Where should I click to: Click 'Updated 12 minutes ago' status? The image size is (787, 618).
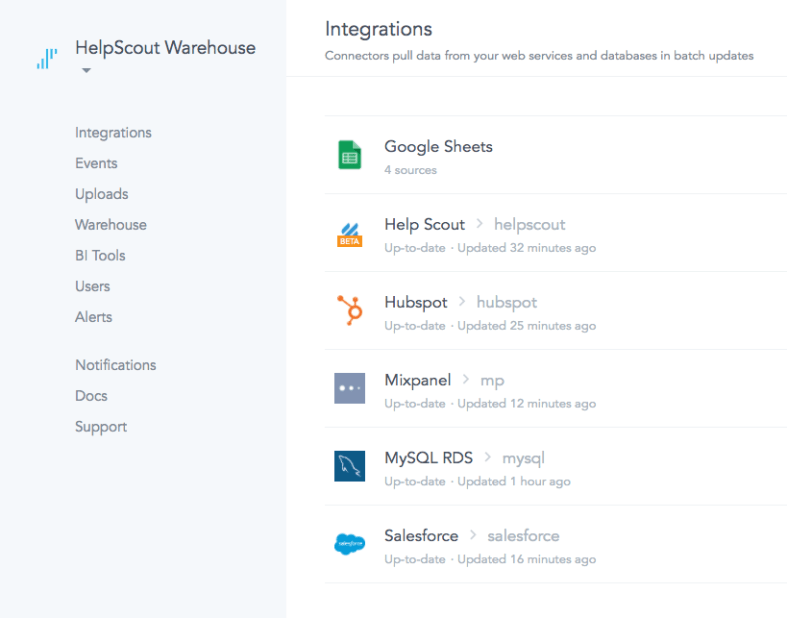(527, 404)
